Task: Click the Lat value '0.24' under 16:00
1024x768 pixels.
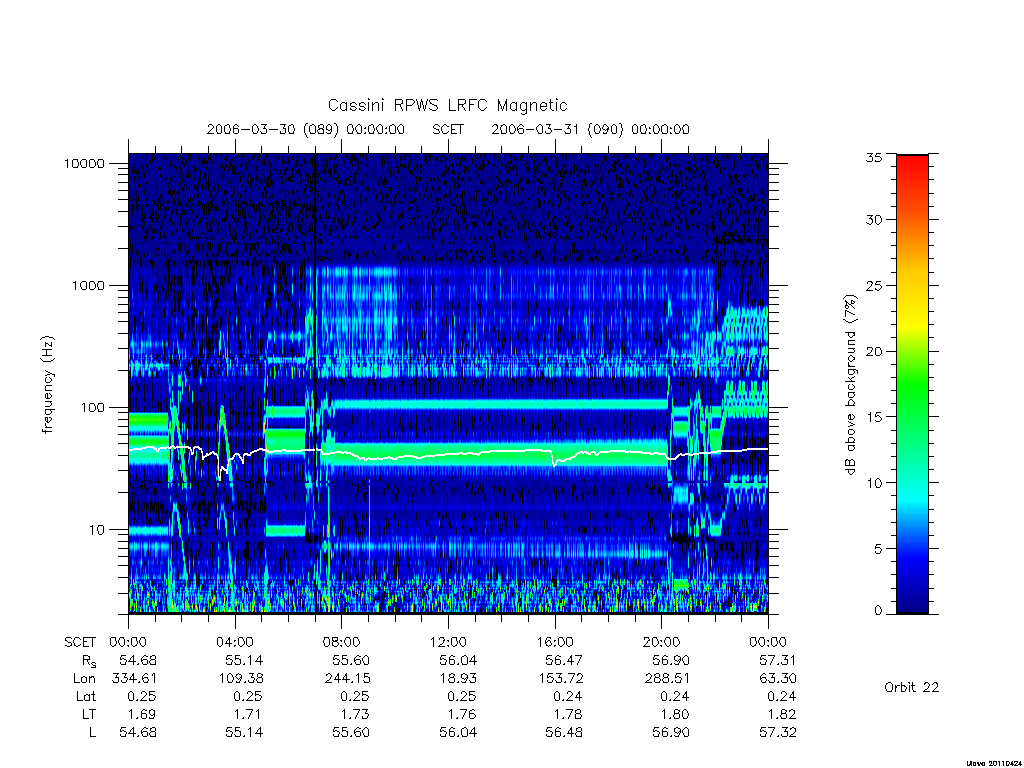Action: point(568,696)
